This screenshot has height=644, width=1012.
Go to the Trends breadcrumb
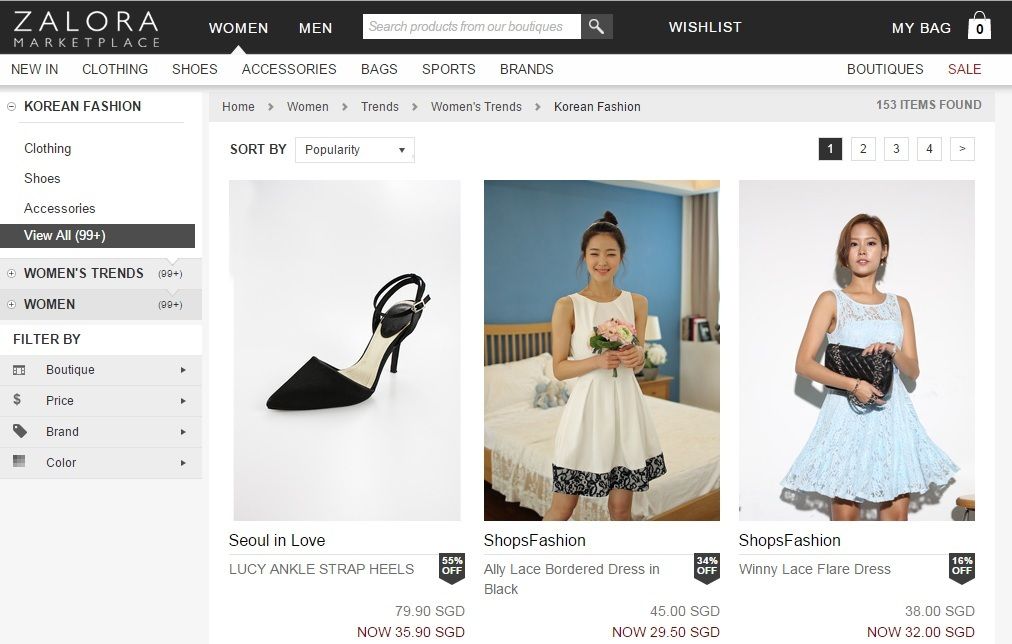pos(380,106)
